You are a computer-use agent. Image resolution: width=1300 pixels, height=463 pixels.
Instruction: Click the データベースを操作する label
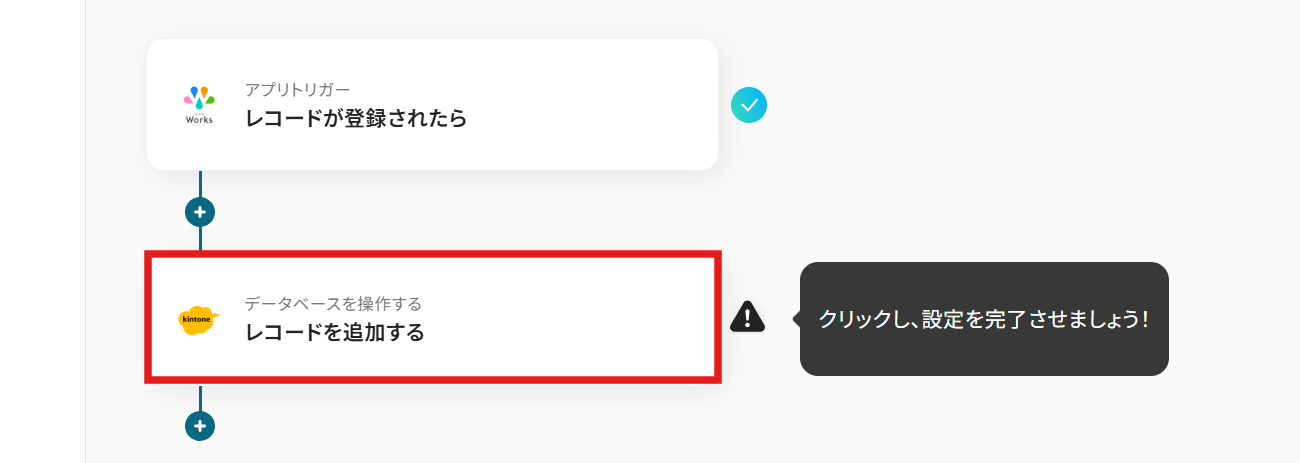333,304
